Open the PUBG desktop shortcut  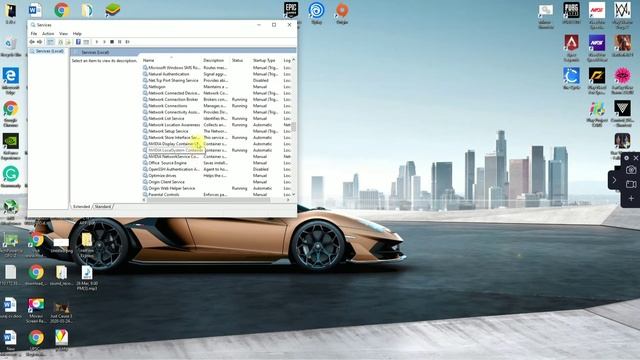pyautogui.click(x=571, y=13)
